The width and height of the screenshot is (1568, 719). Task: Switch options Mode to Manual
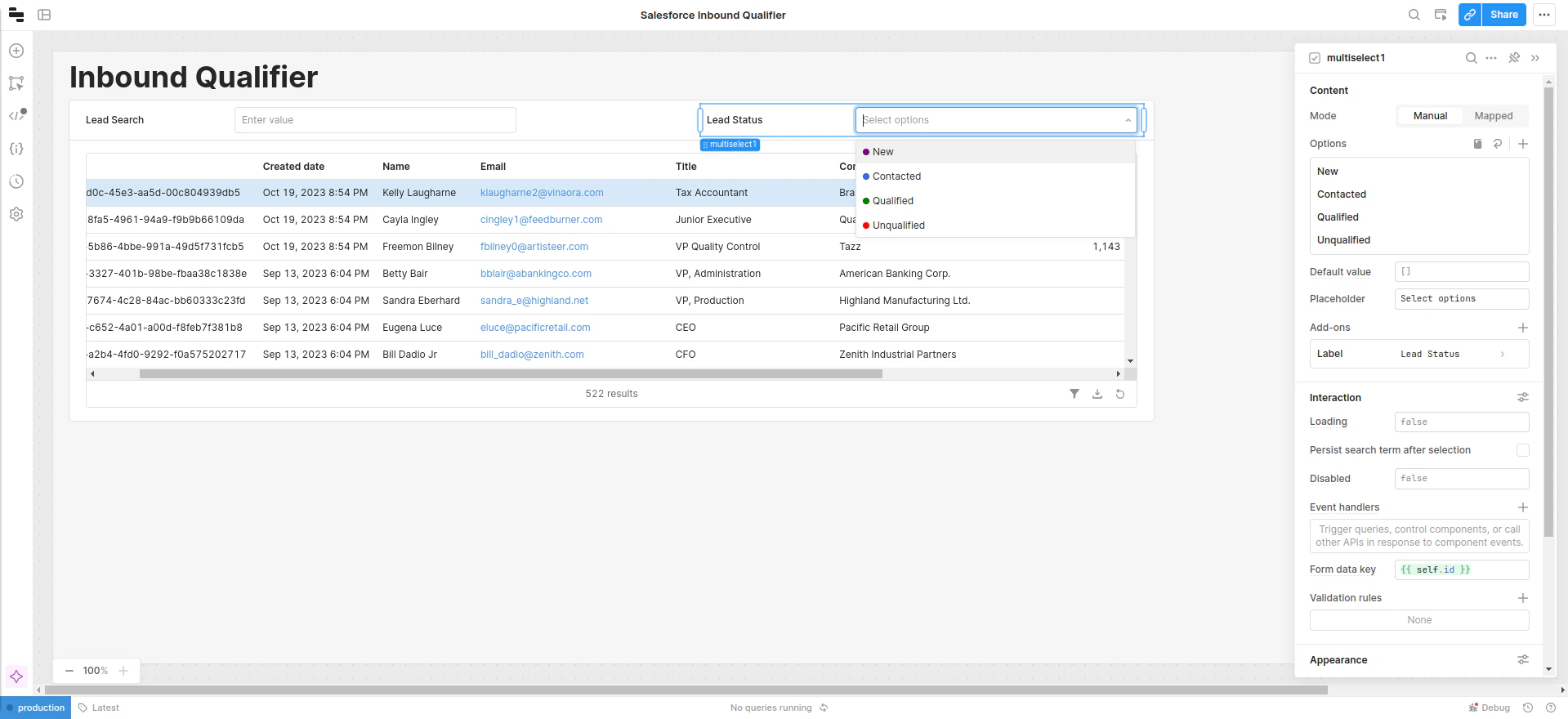(1430, 116)
